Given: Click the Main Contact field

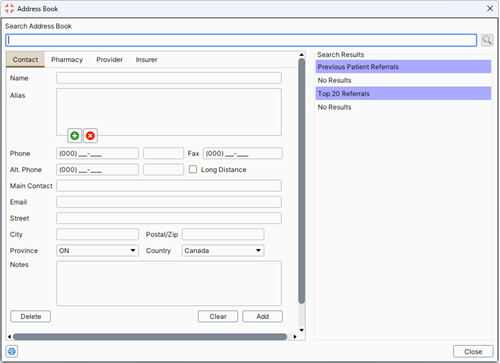Looking at the screenshot, I should (x=169, y=186).
